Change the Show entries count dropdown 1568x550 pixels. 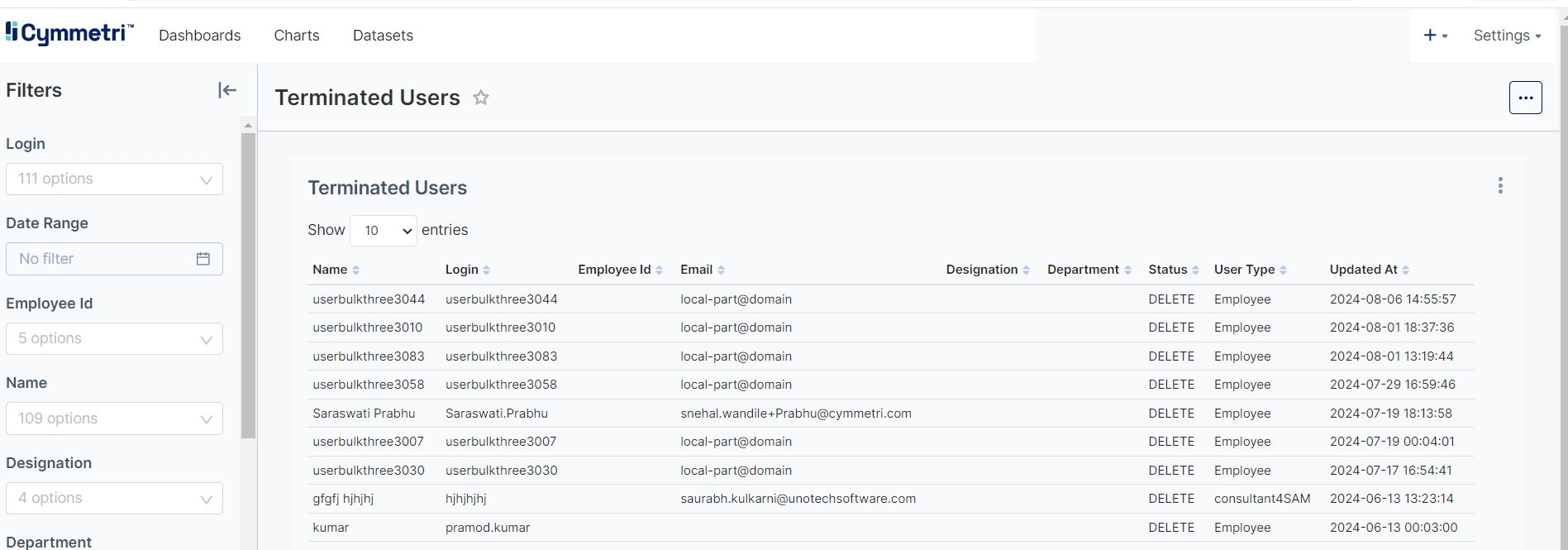pos(384,231)
